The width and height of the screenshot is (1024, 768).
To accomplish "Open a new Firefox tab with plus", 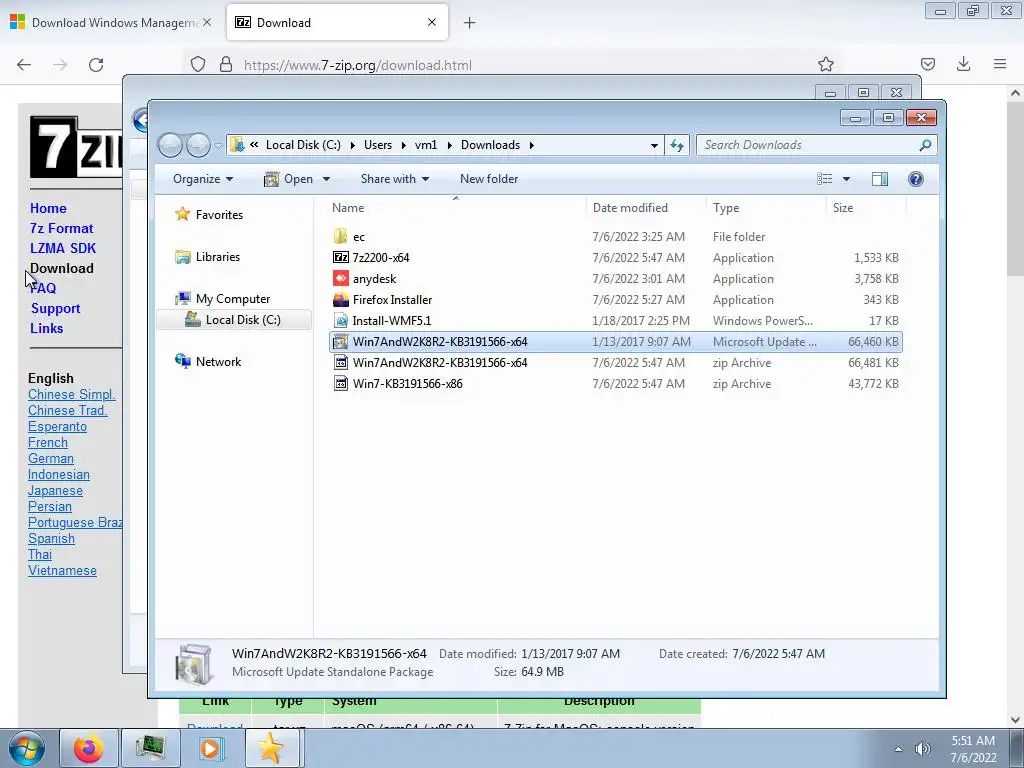I will click(469, 23).
